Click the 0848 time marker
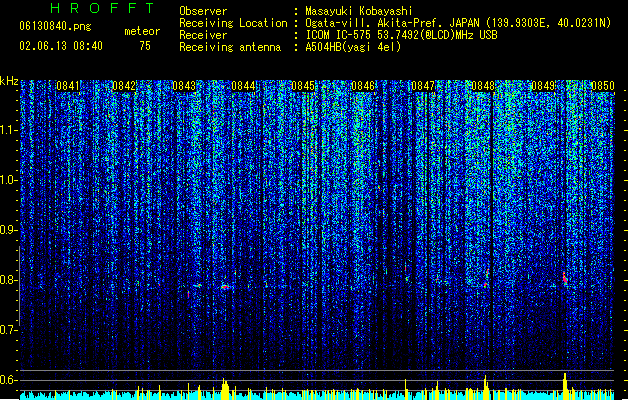Image resolution: width=629 pixels, height=400 pixels. tap(483, 86)
